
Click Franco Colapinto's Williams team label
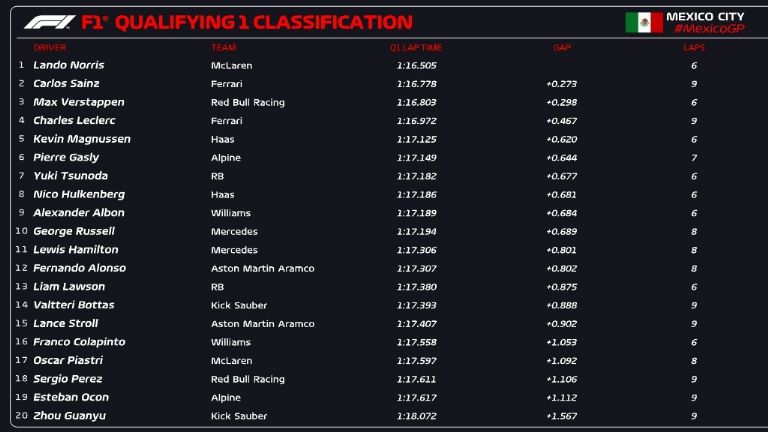230,342
